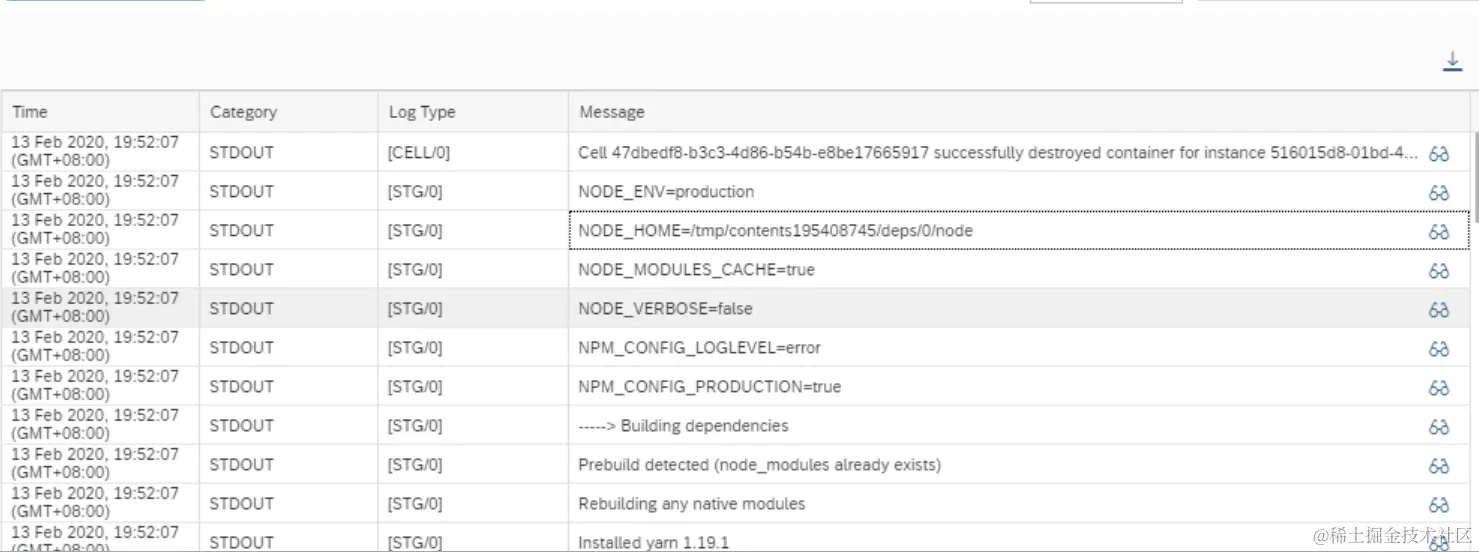View details of NPM_CONFIG_PRODUCTION=true entry

1439,388
